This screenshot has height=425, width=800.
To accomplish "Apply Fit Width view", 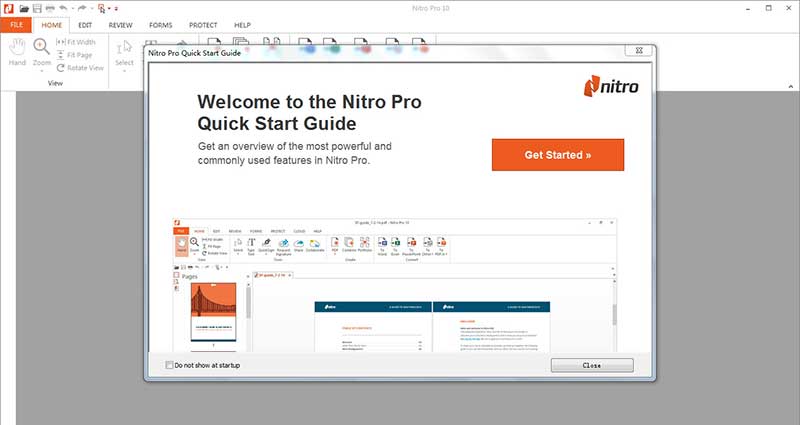I will pyautogui.click(x=76, y=42).
